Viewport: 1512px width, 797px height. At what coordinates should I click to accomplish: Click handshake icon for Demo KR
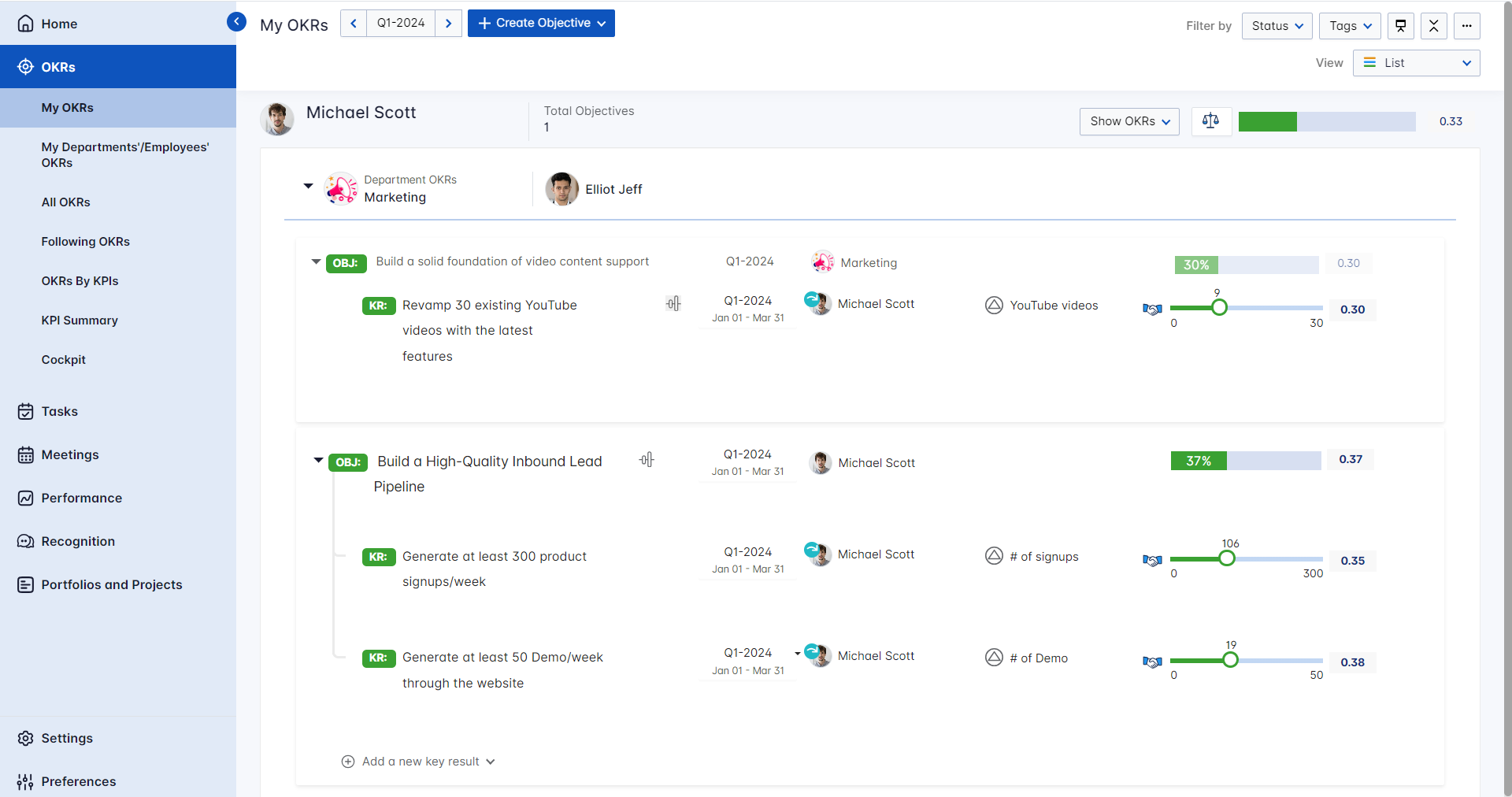(x=1152, y=662)
